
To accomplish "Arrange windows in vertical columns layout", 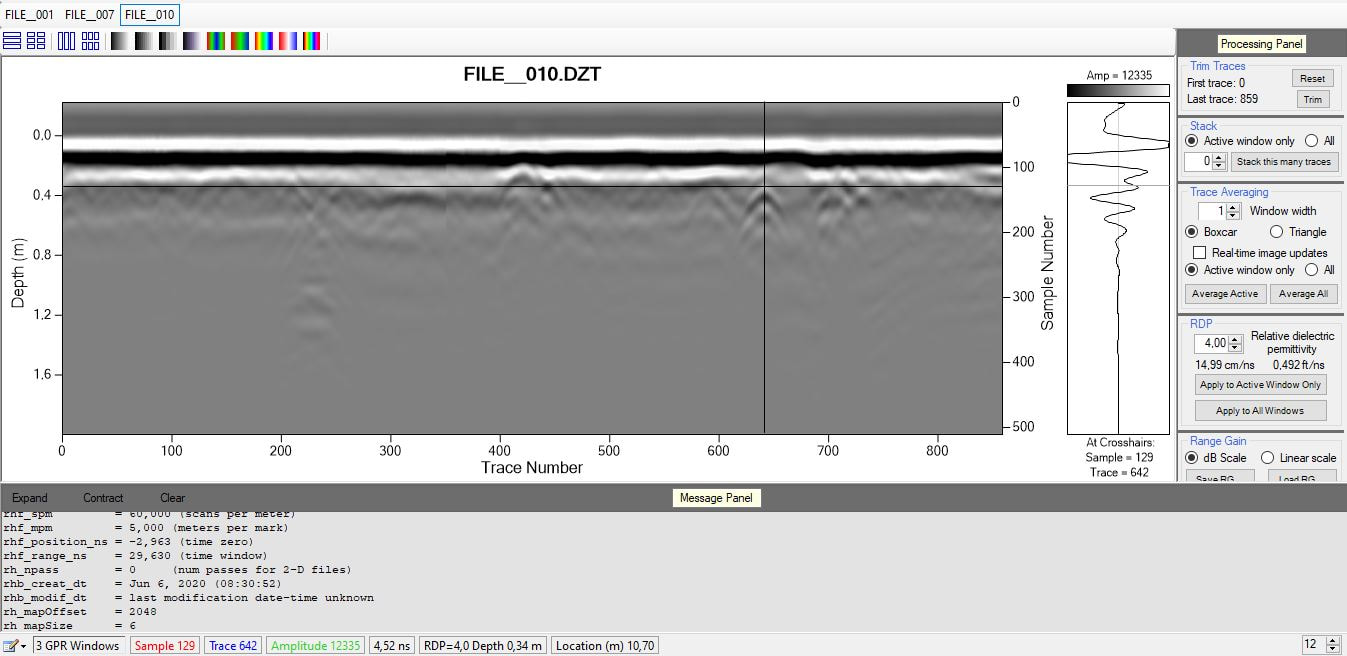I will [x=66, y=41].
